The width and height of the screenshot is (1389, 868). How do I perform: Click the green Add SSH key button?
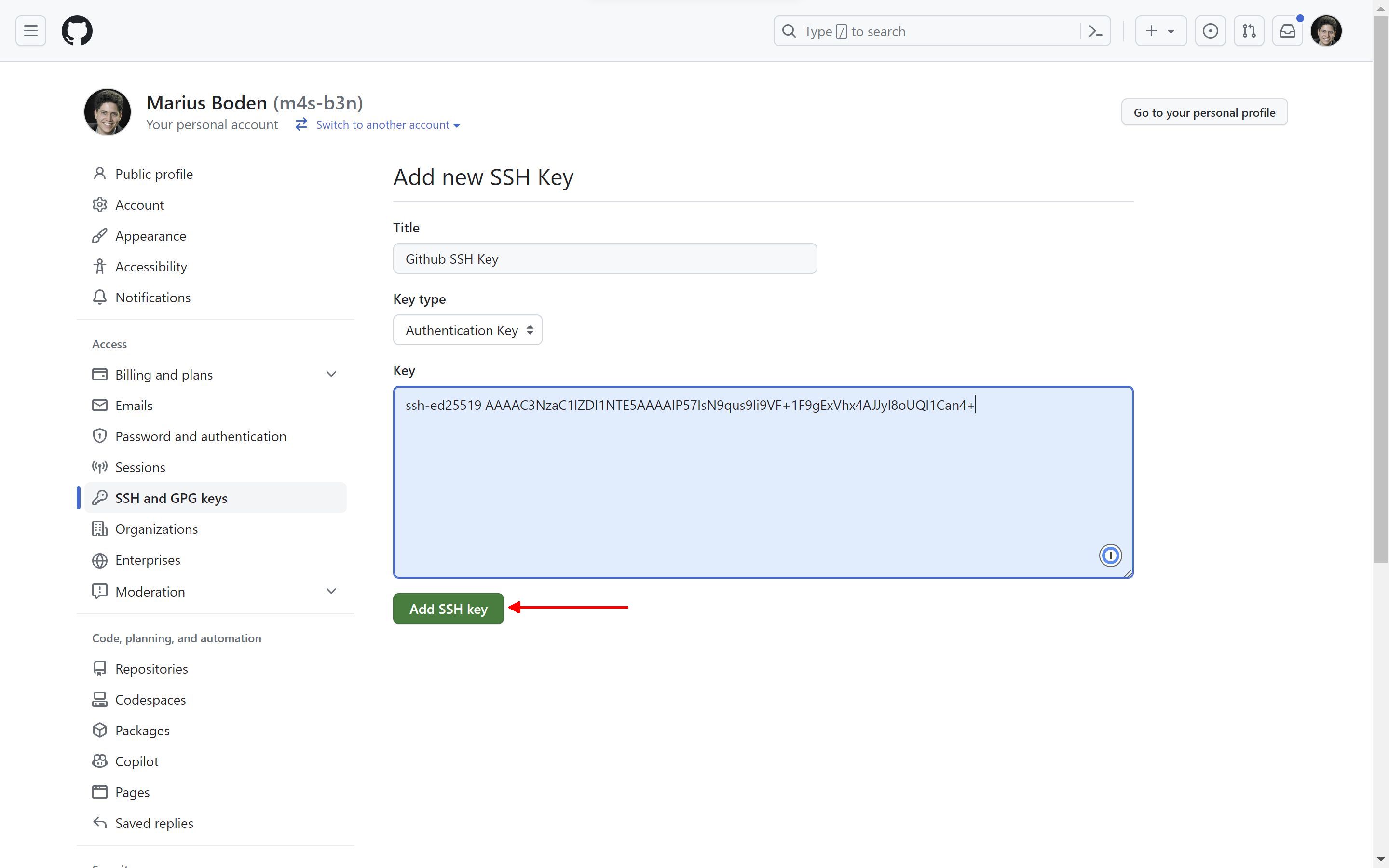click(x=448, y=609)
